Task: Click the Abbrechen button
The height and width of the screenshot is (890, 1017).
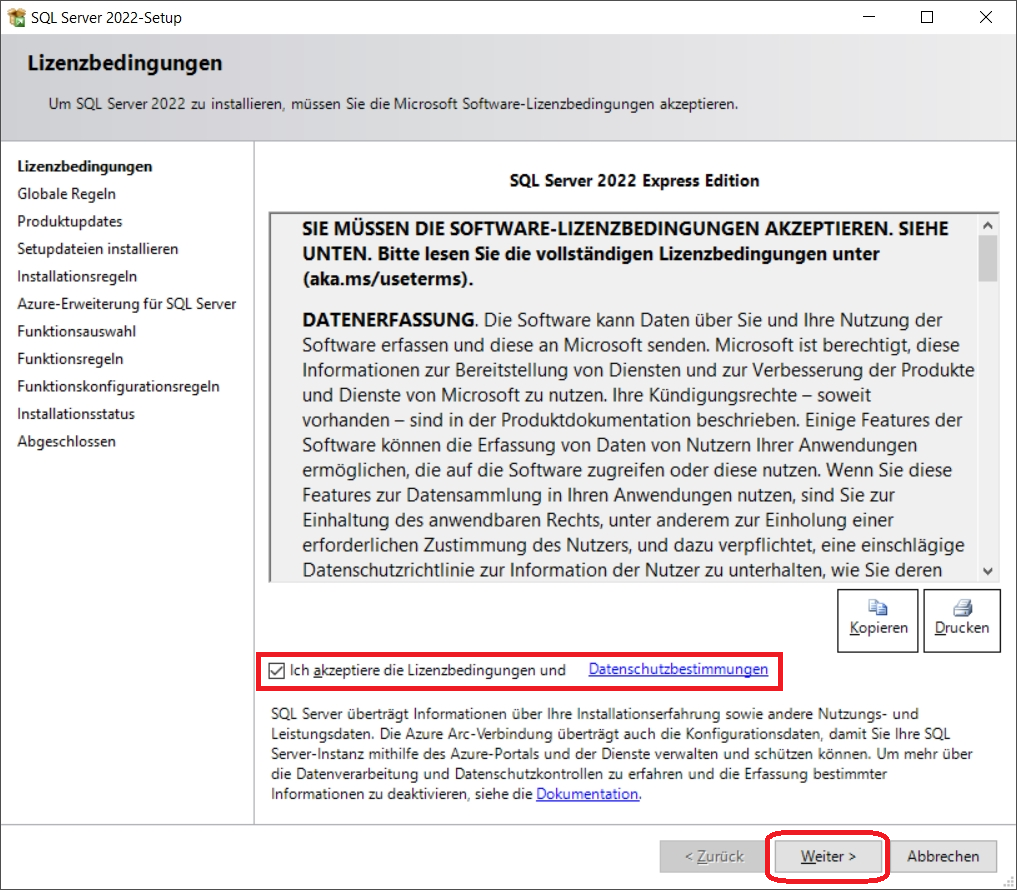Action: point(943,856)
